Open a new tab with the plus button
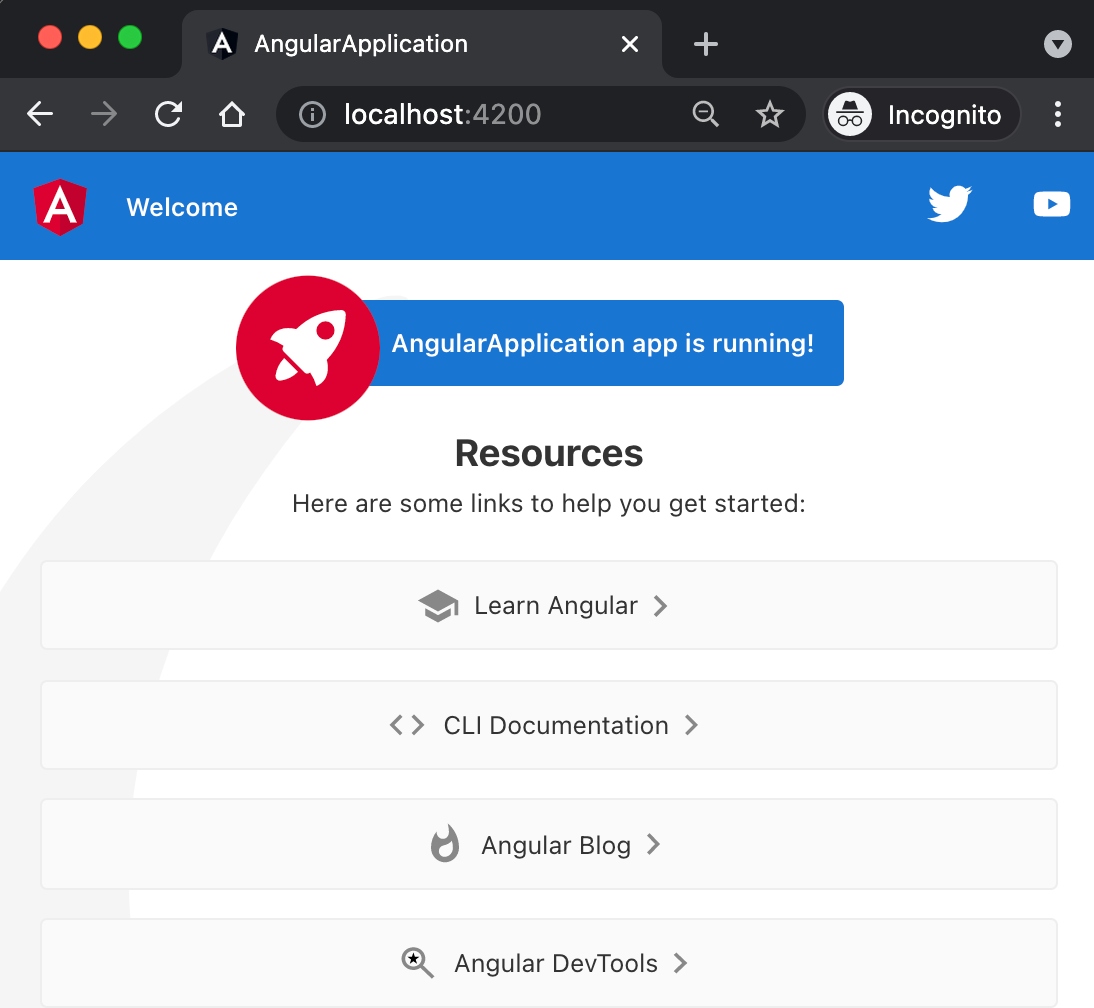1094x1008 pixels. click(705, 44)
